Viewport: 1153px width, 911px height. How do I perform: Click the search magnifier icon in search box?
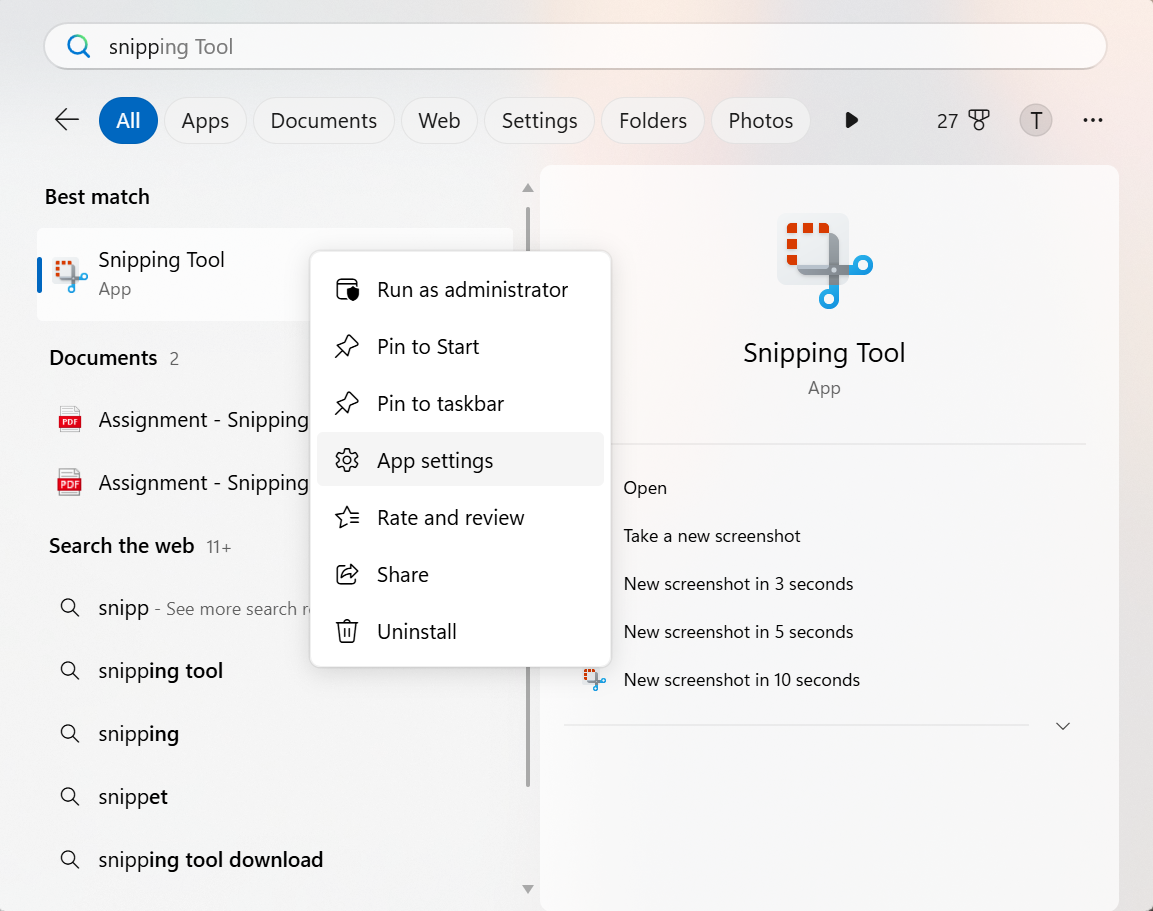click(x=79, y=46)
